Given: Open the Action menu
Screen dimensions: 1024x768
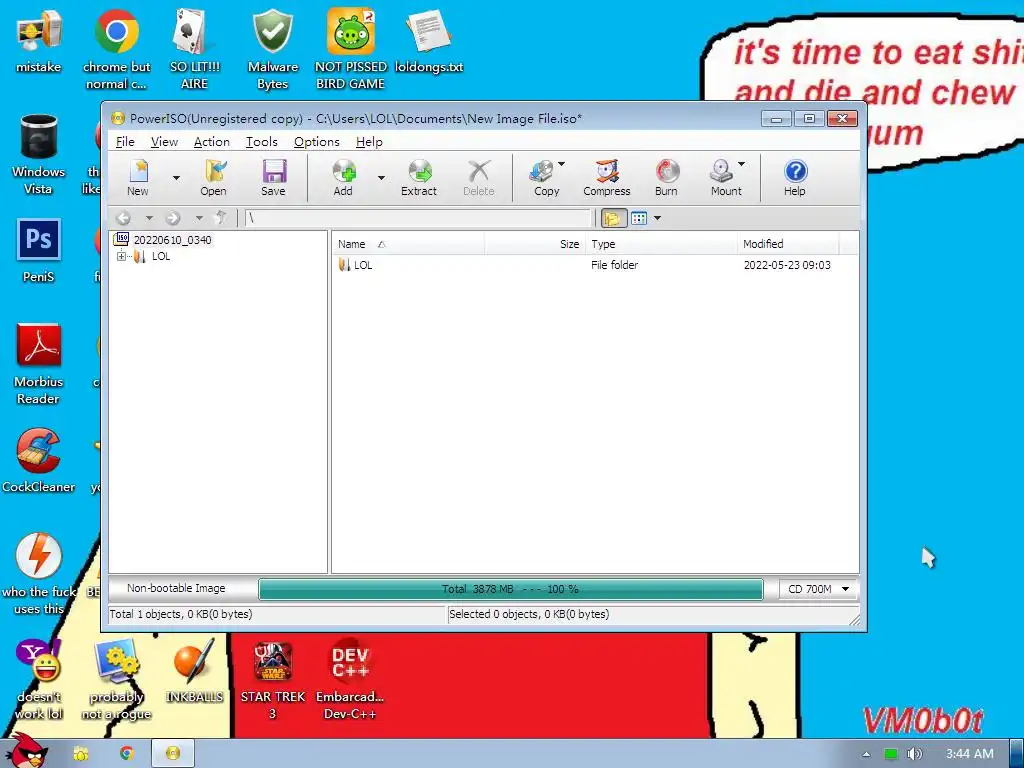Looking at the screenshot, I should pyautogui.click(x=212, y=142).
